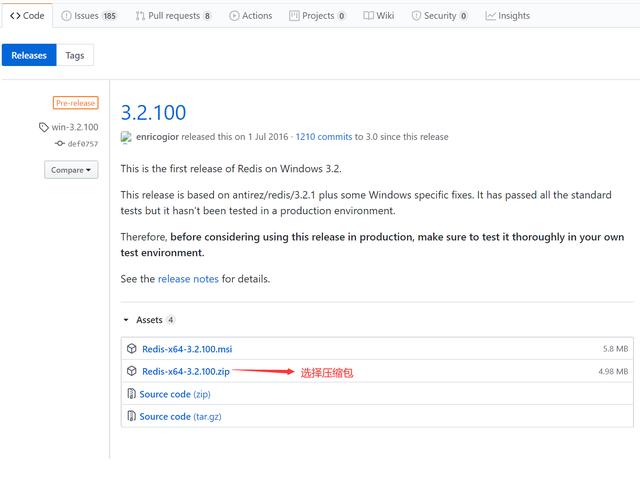Go to the Actions tab
The height and width of the screenshot is (484, 640).
point(251,16)
